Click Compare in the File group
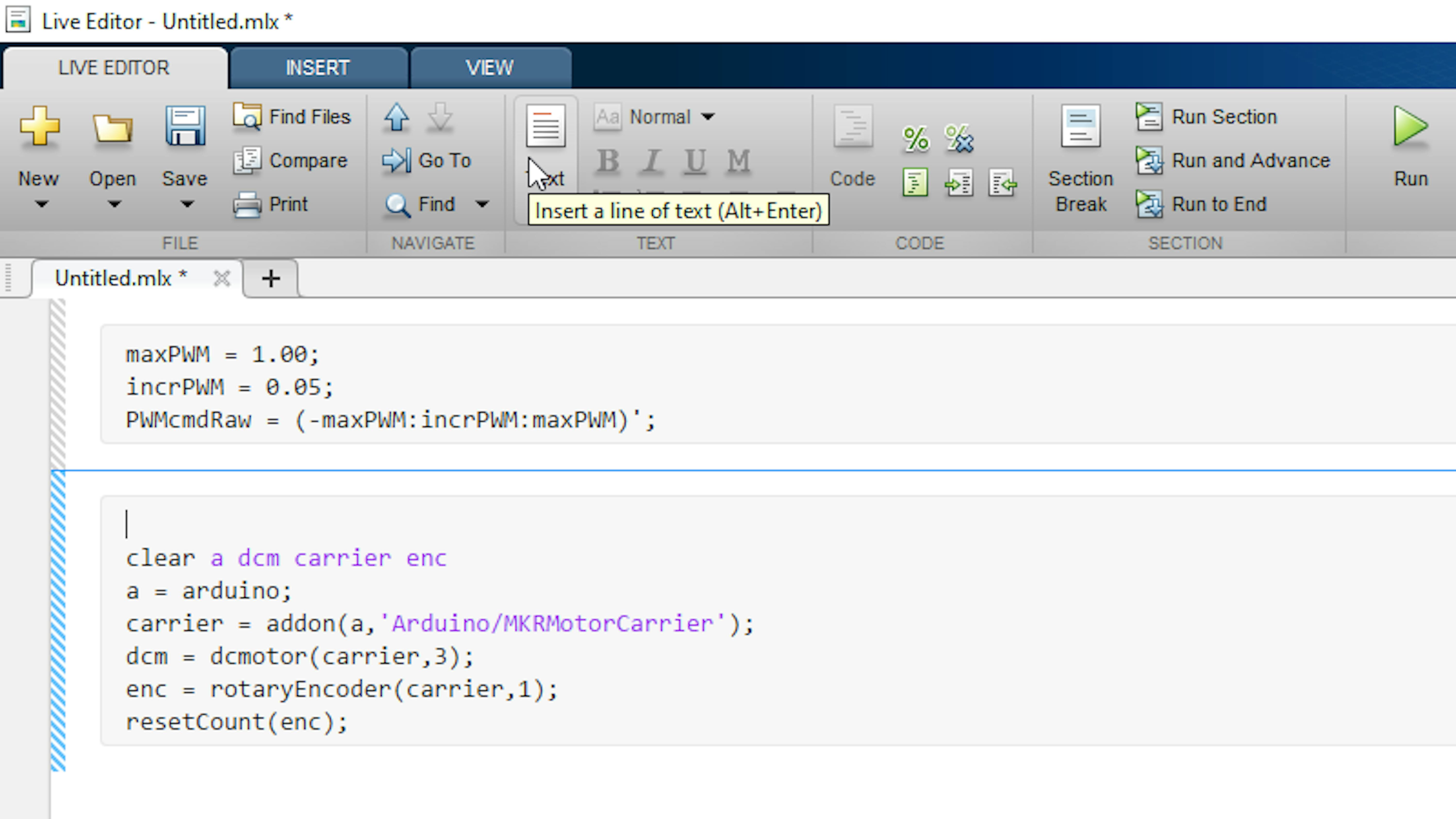This screenshot has width=1456, height=819. point(290,160)
